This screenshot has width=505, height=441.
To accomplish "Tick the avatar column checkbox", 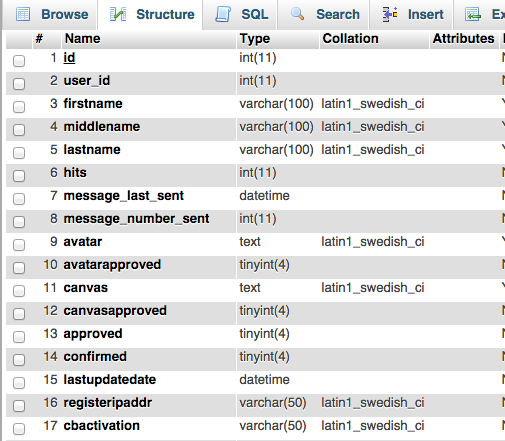I will coord(19,245).
